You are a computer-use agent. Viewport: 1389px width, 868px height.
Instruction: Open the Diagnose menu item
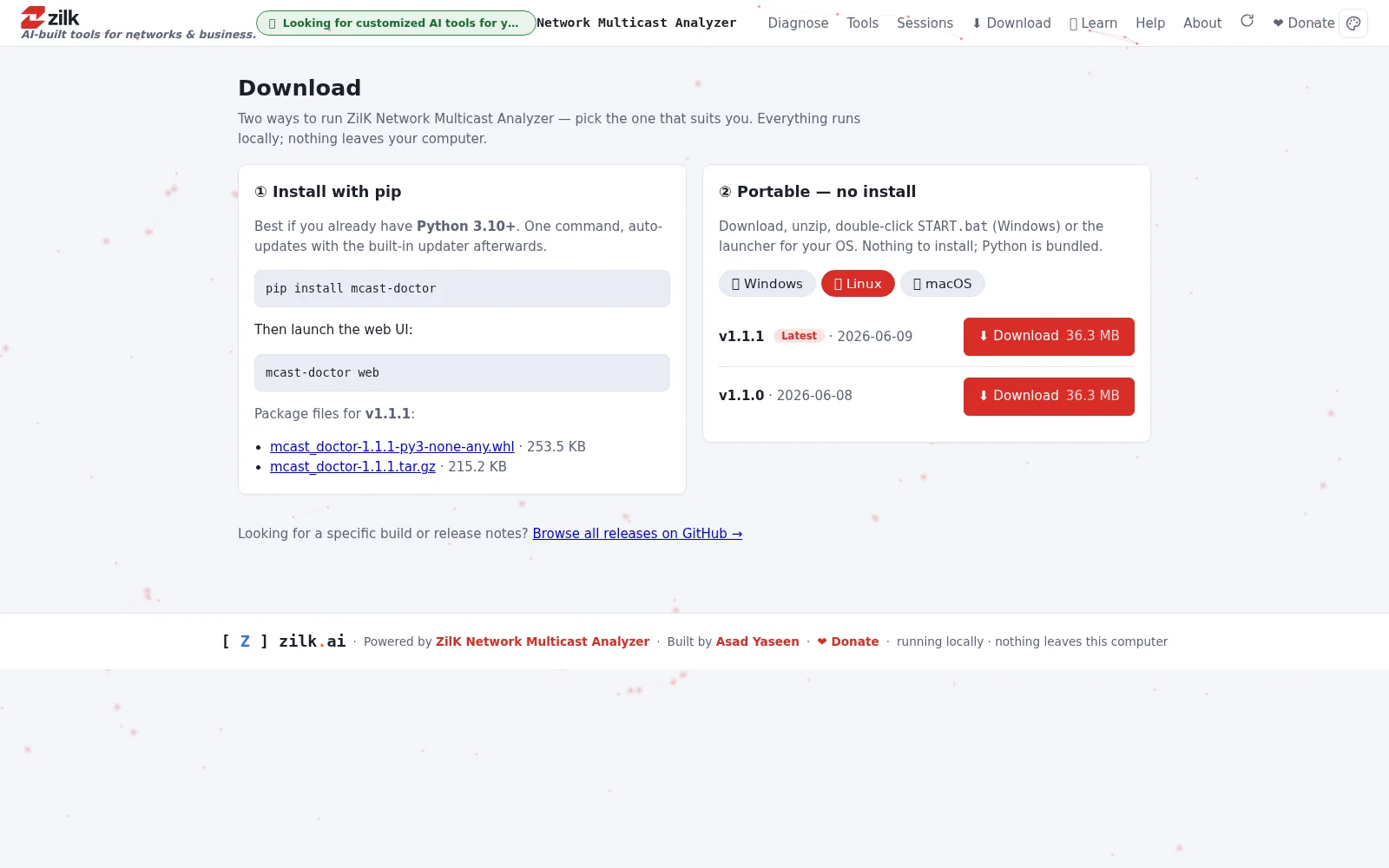(798, 23)
